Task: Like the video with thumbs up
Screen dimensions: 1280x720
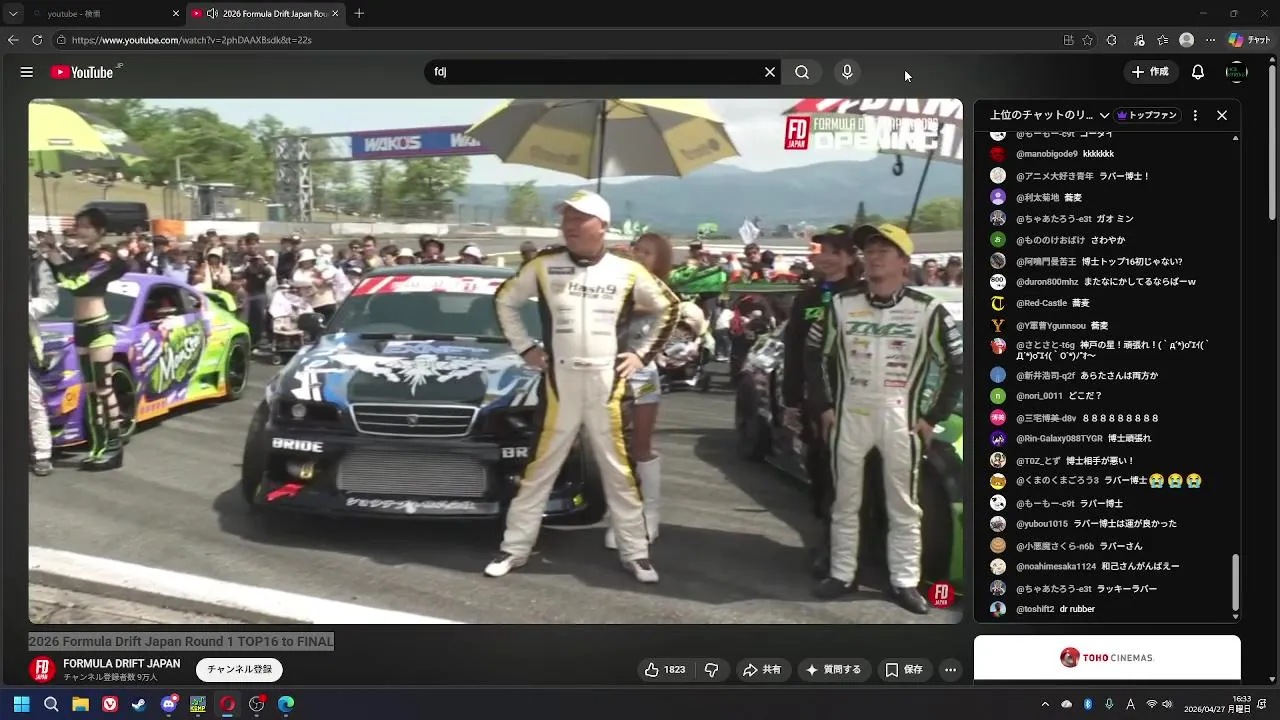Action: point(666,670)
